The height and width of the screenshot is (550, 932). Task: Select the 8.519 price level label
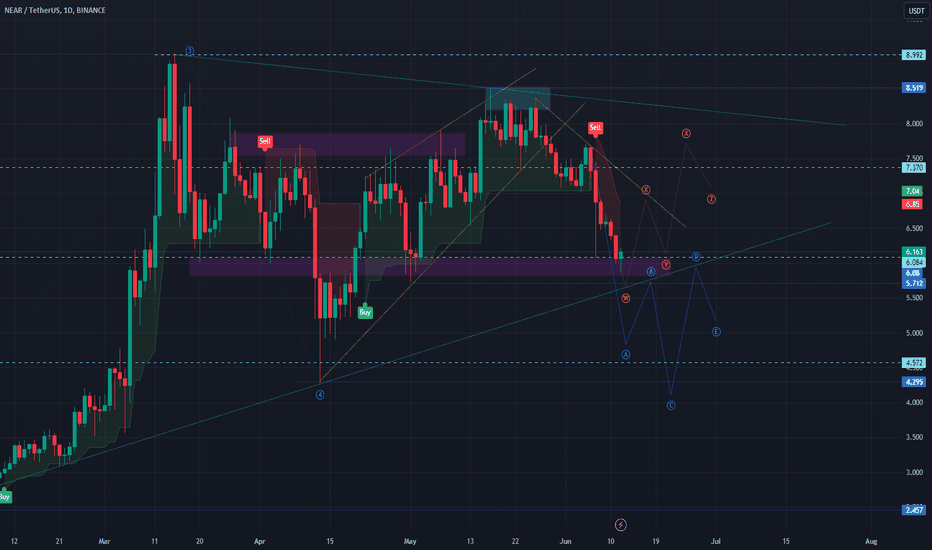coord(914,88)
